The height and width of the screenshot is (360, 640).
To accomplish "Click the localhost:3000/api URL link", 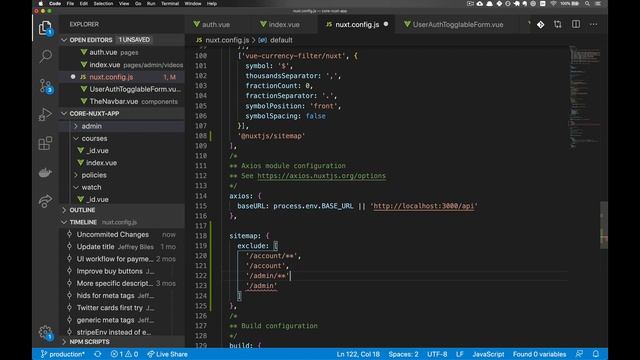I will 424,206.
